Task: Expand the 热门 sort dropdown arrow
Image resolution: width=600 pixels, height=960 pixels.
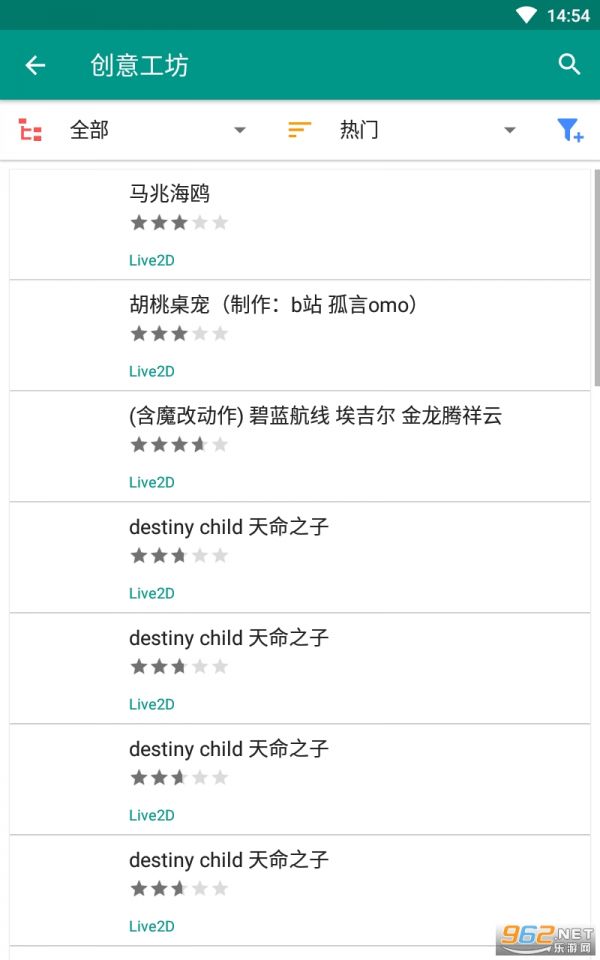Action: (x=509, y=130)
